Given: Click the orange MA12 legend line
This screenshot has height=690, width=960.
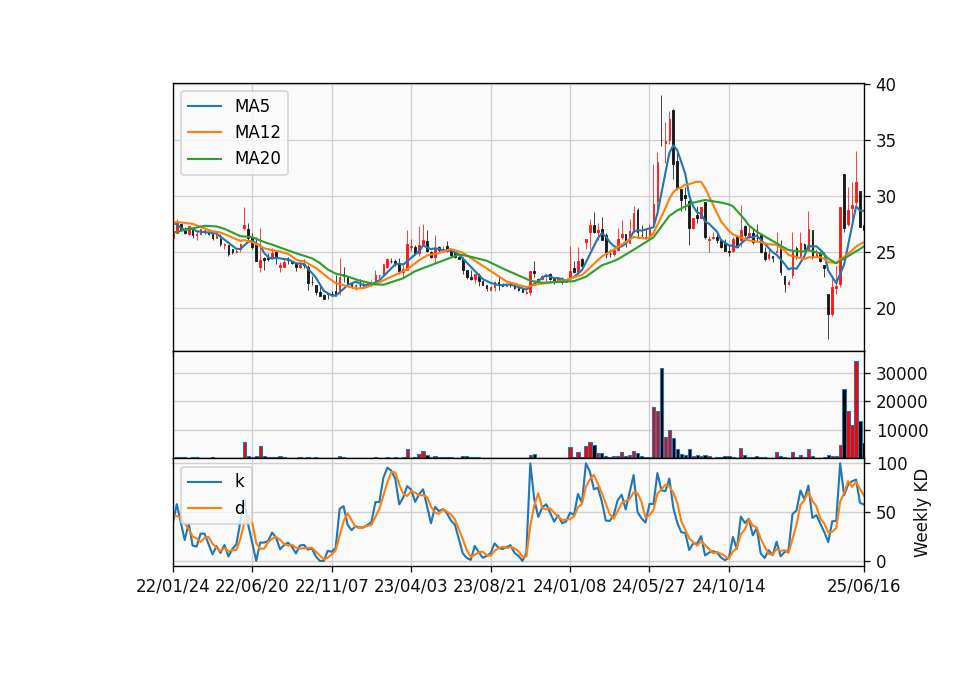Looking at the screenshot, I should [x=204, y=132].
